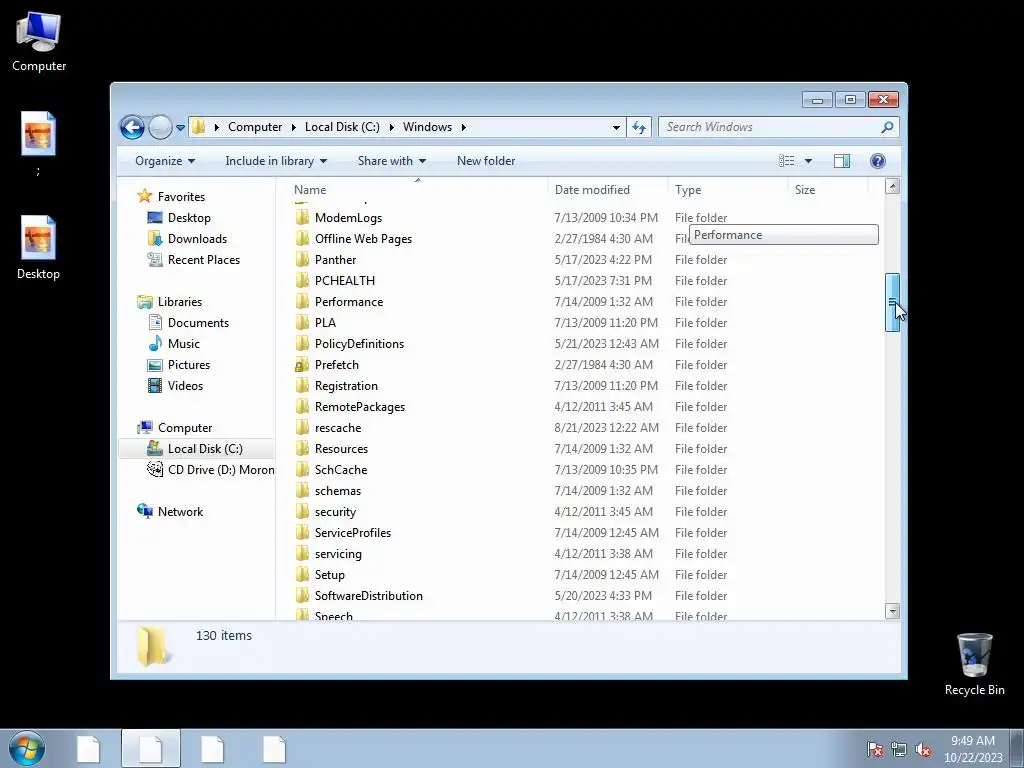The height and width of the screenshot is (768, 1024).
Task: Select the PLA folder
Action: (x=325, y=323)
